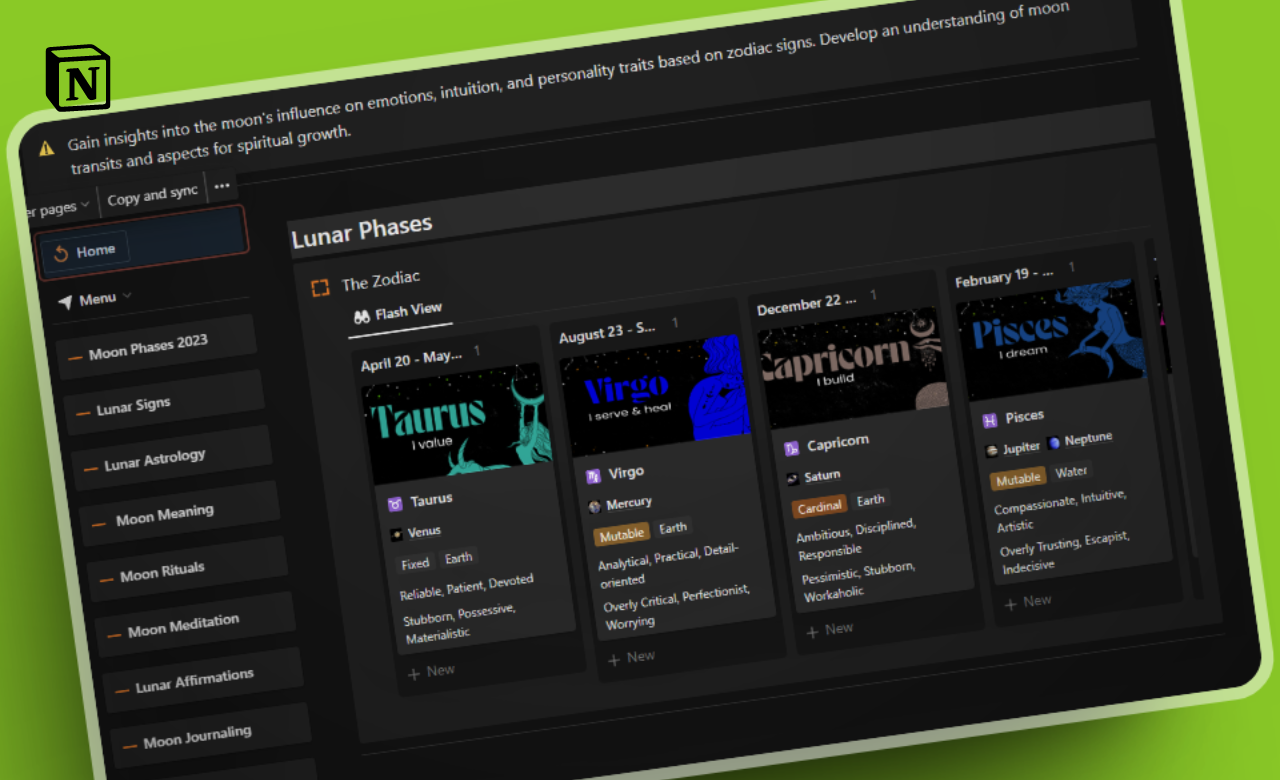Click the Saturn planet icon

(x=793, y=479)
